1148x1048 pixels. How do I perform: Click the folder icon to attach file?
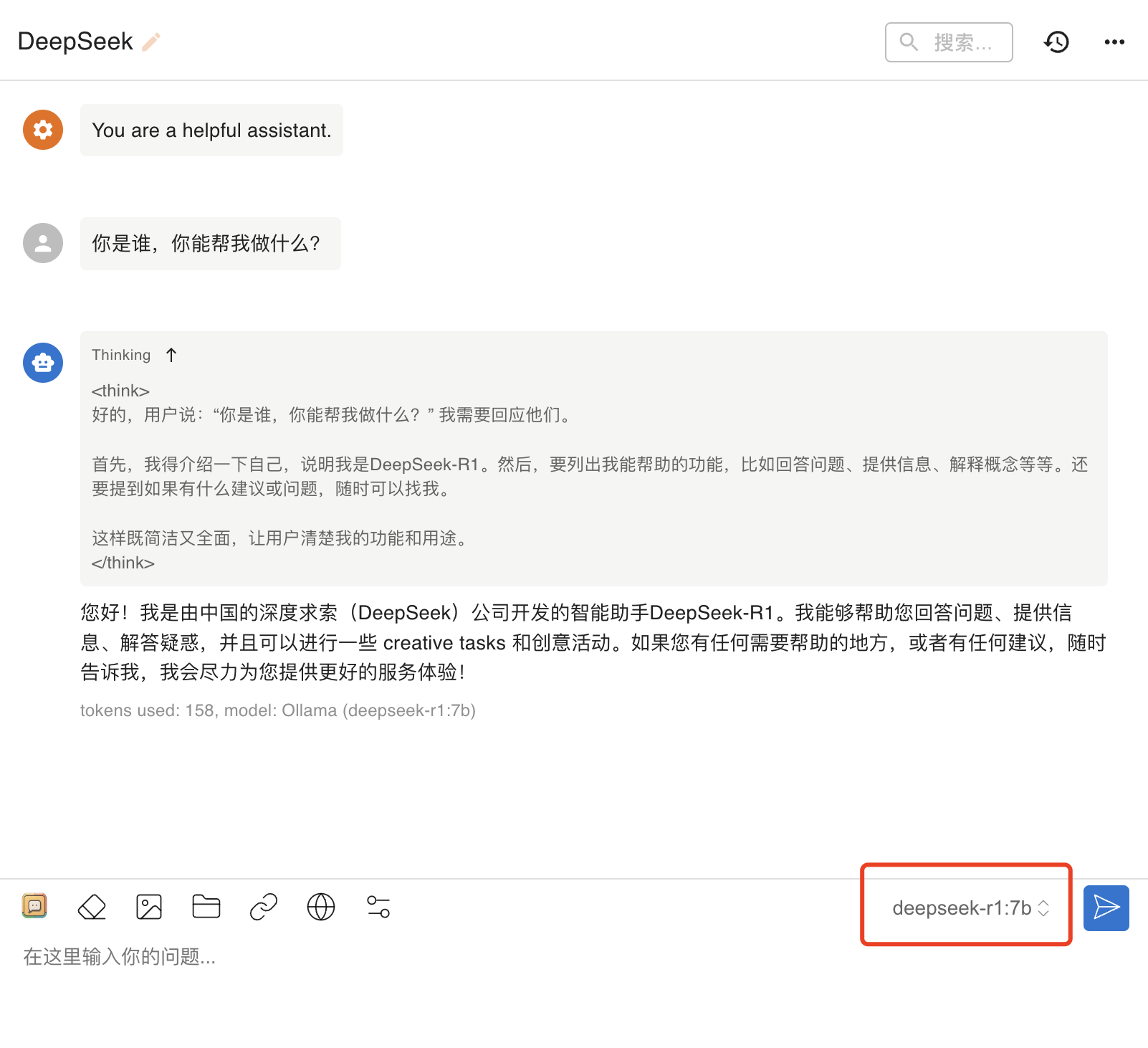pyautogui.click(x=206, y=907)
